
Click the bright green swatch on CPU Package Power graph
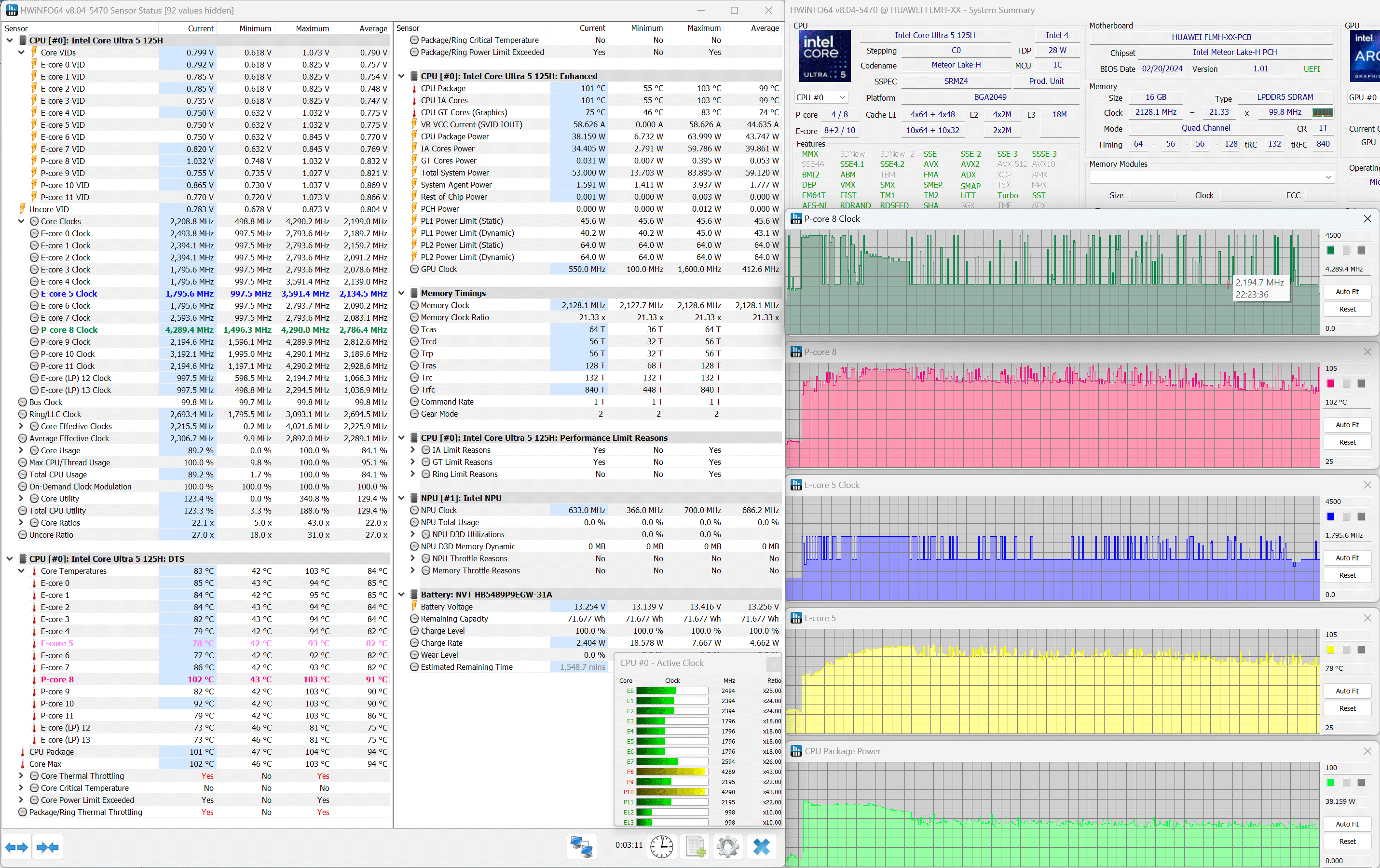(1331, 783)
